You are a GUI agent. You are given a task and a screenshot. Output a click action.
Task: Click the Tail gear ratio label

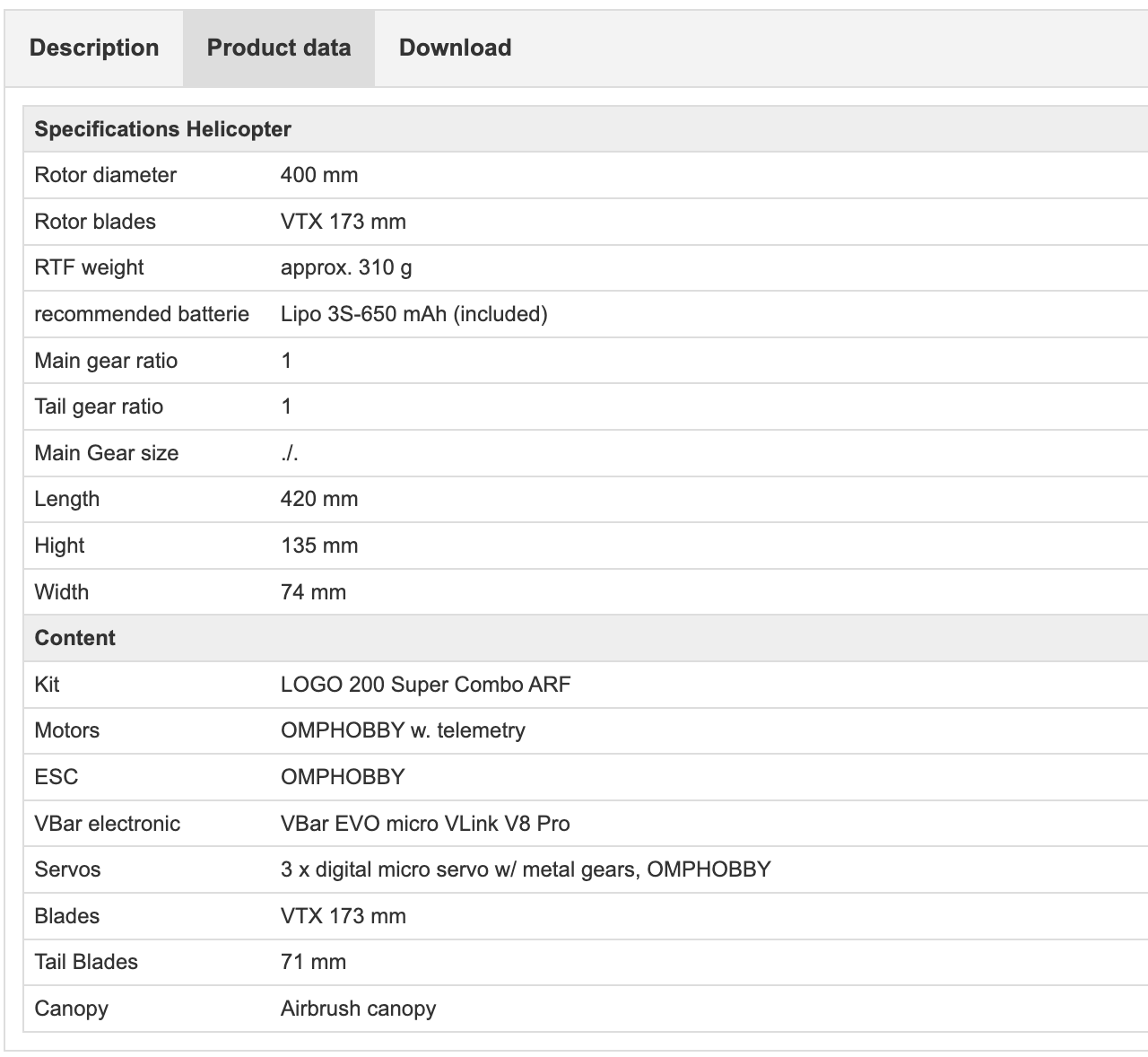tap(99, 406)
